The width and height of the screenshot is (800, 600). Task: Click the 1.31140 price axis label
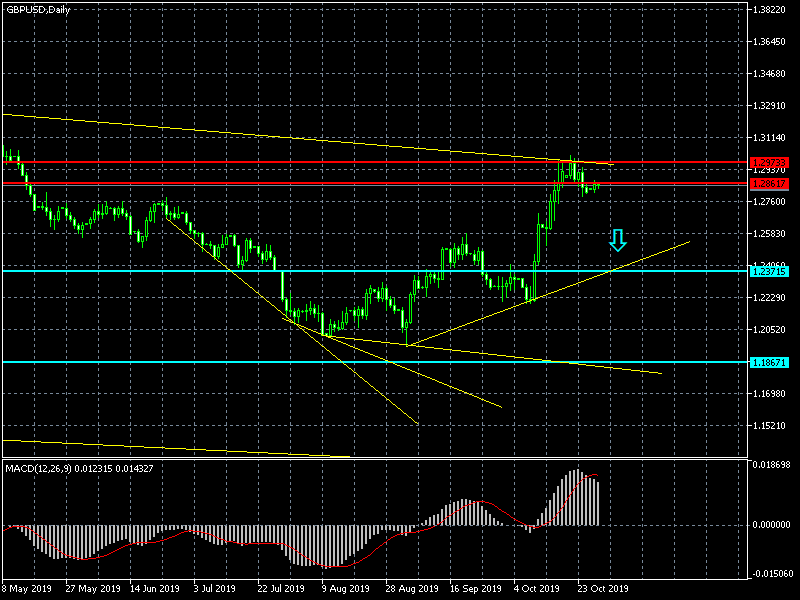[x=772, y=138]
